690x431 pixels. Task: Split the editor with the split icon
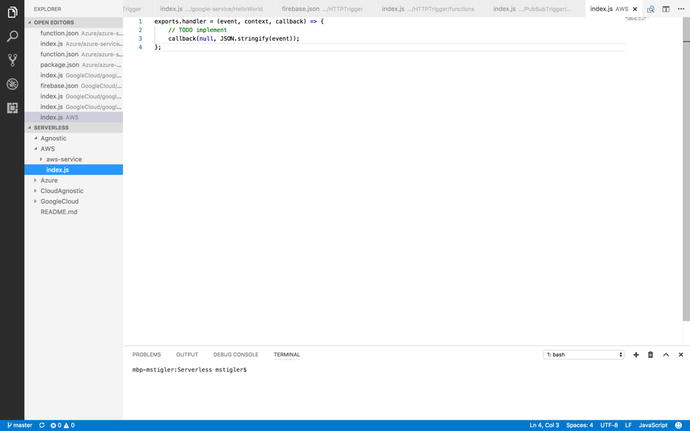pos(666,9)
